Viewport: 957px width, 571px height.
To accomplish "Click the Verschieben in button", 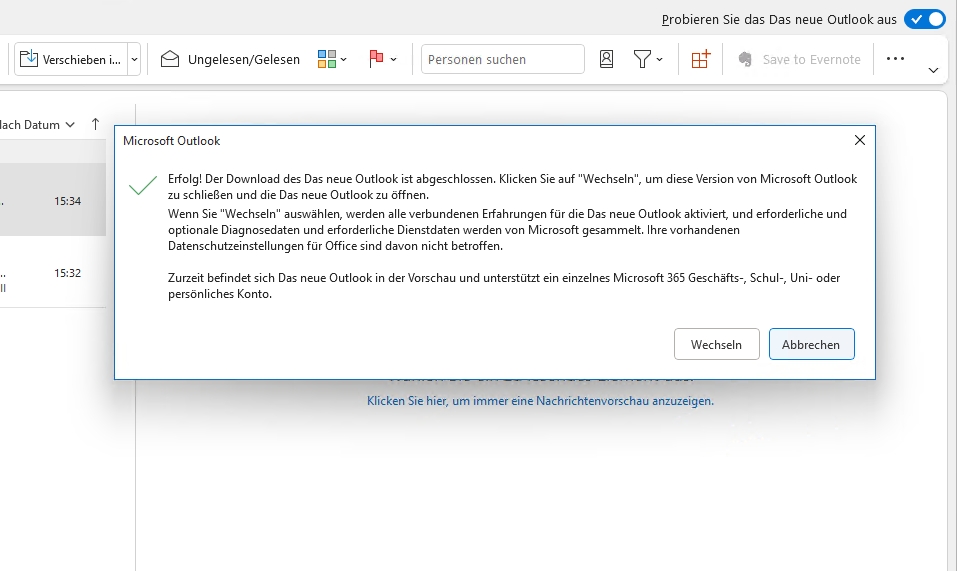I will coord(71,59).
